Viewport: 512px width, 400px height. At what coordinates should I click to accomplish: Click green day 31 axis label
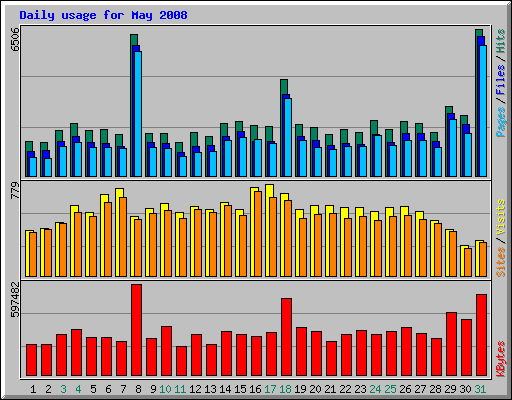[x=480, y=389]
